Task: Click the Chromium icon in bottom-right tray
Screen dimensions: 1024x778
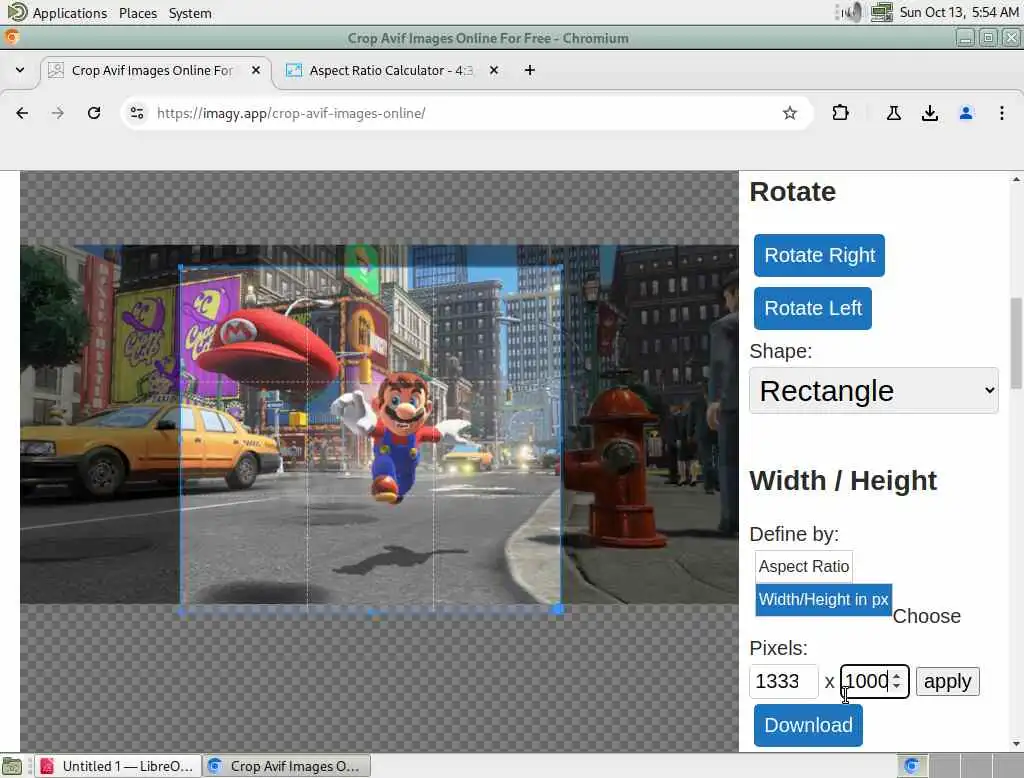Action: pos(912,766)
